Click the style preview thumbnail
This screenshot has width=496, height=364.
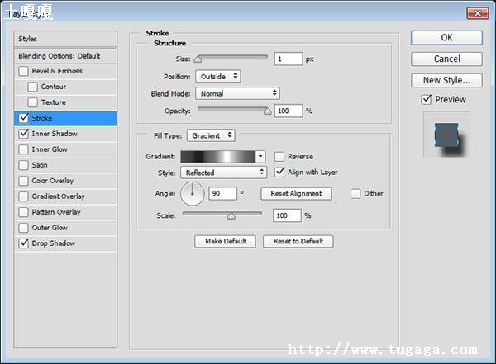447,134
